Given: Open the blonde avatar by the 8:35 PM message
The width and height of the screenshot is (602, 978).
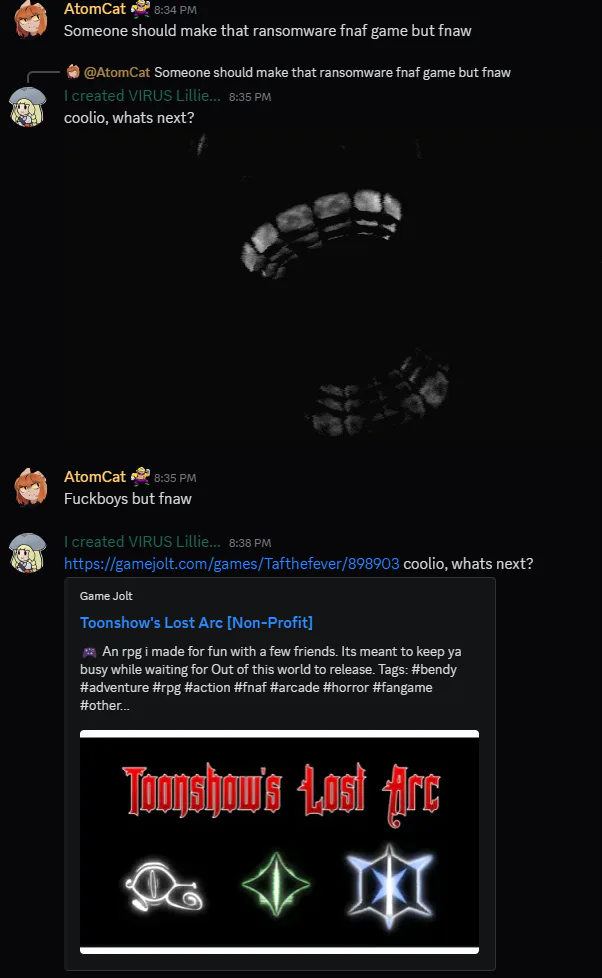Looking at the screenshot, I should tap(28, 107).
